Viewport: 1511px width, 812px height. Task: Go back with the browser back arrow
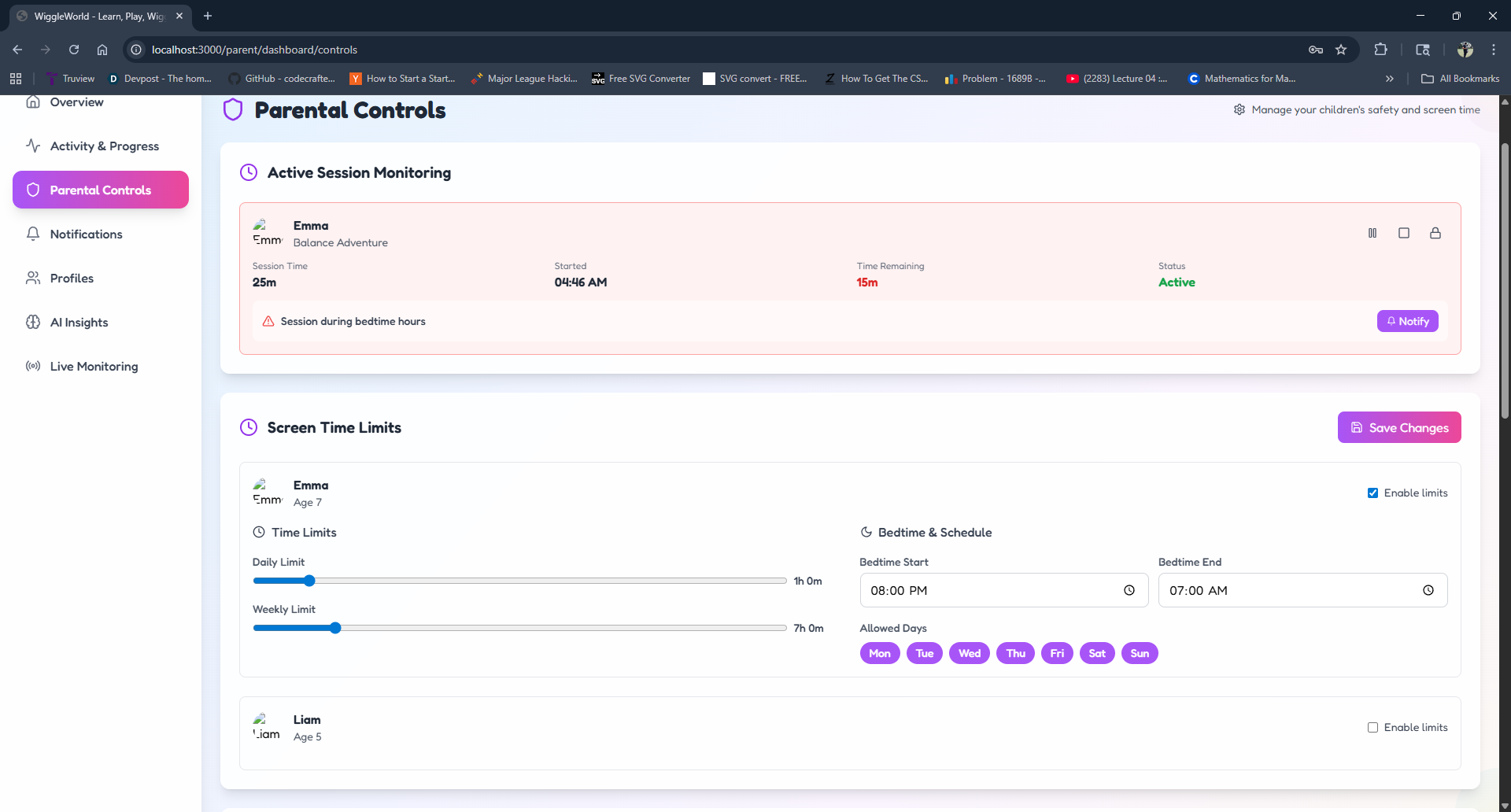[17, 50]
